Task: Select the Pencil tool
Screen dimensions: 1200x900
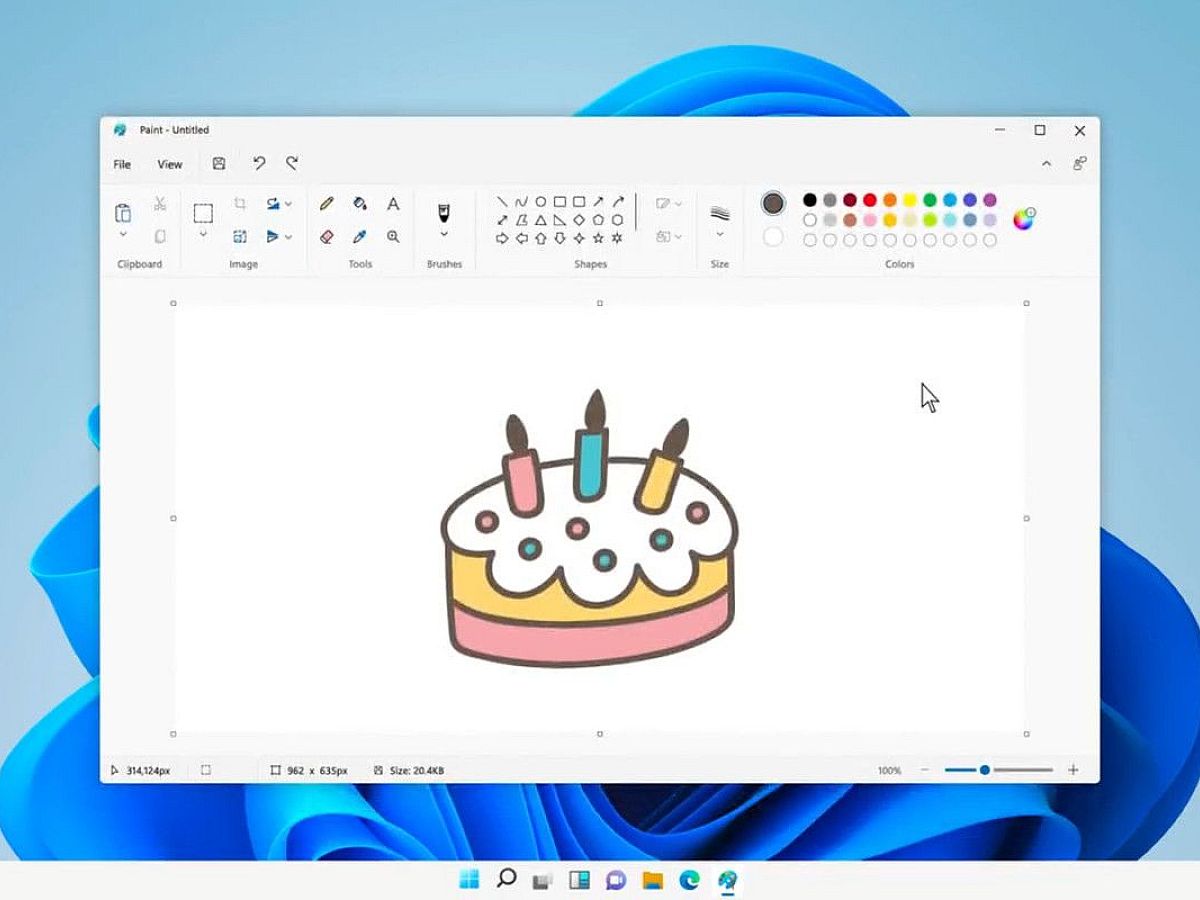Action: point(326,204)
